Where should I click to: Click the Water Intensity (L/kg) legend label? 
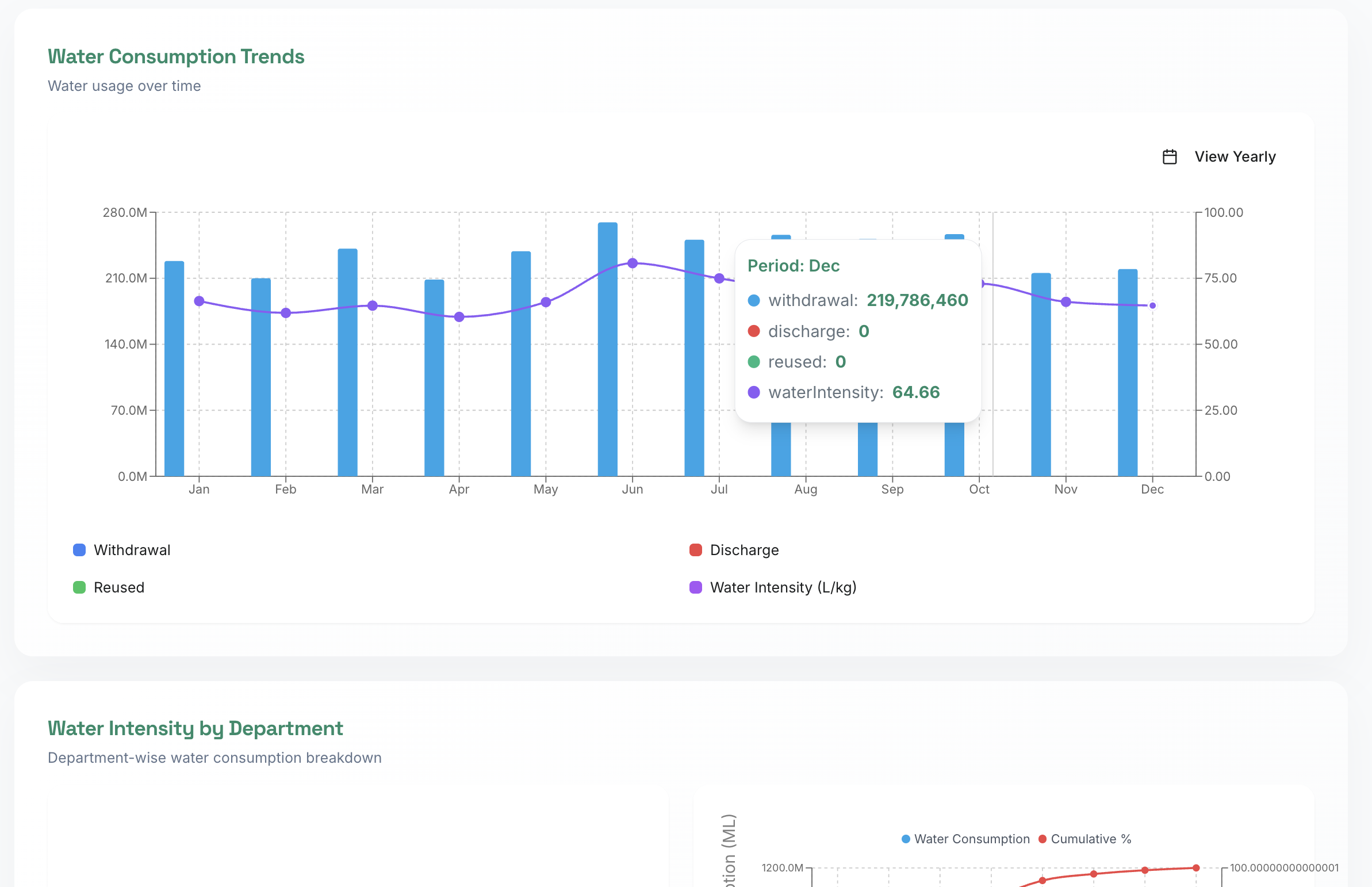pos(783,587)
